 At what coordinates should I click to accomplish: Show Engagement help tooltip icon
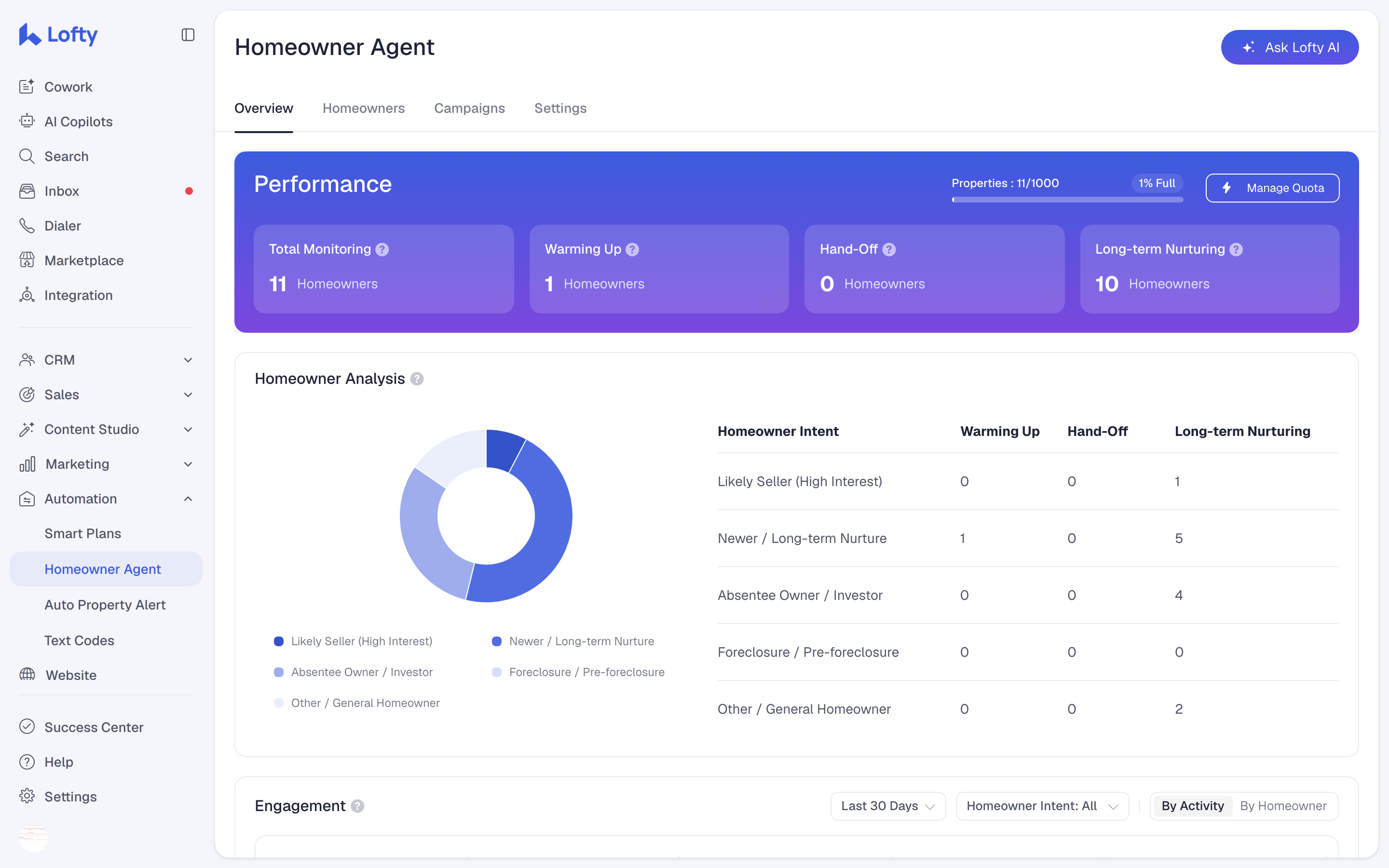click(x=357, y=806)
